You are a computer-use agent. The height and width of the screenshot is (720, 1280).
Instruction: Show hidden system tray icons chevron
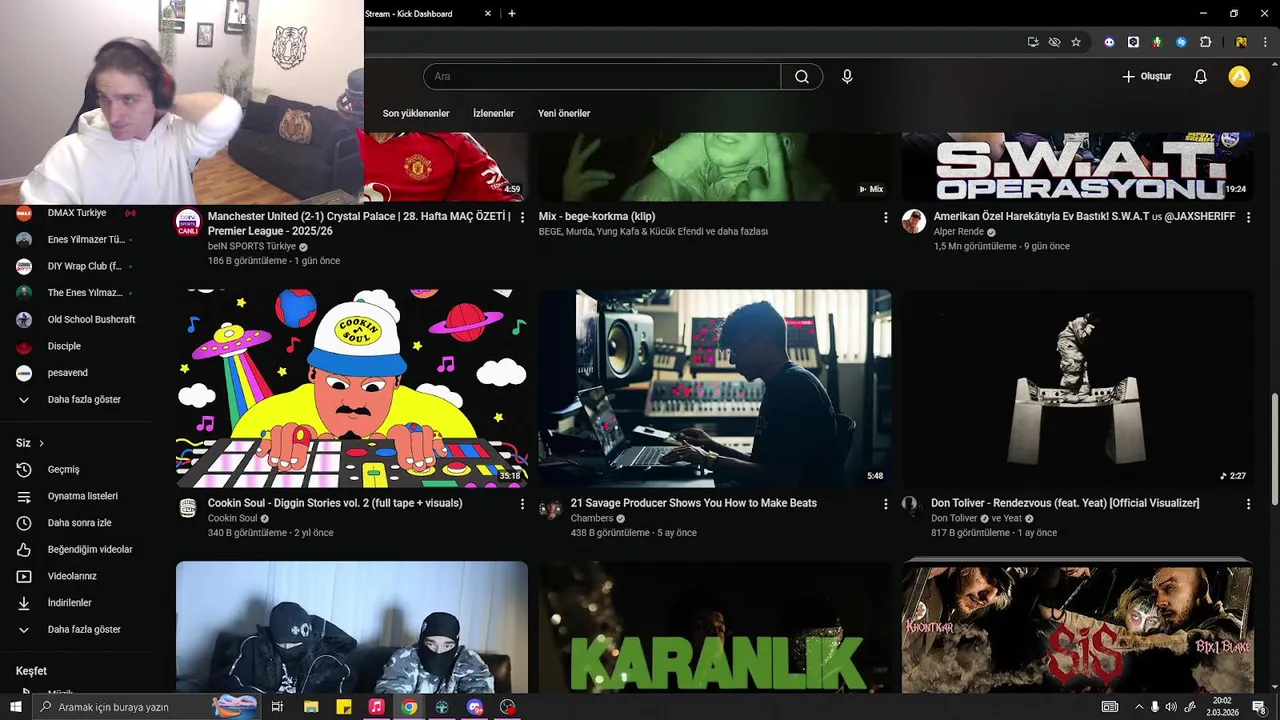coord(1138,707)
